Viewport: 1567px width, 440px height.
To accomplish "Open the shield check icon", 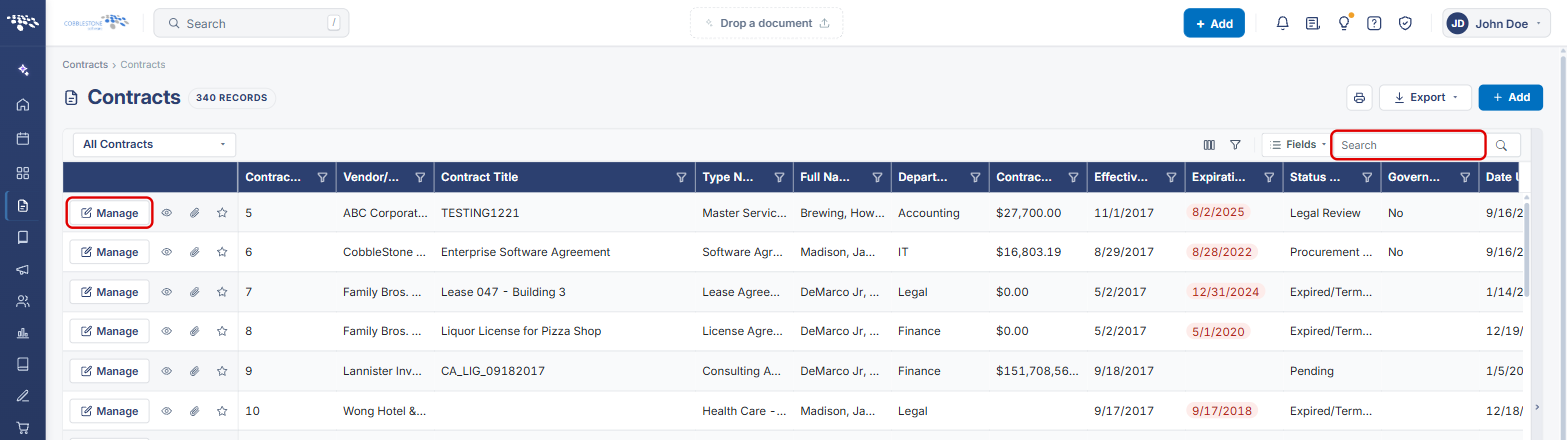I will tap(1405, 23).
